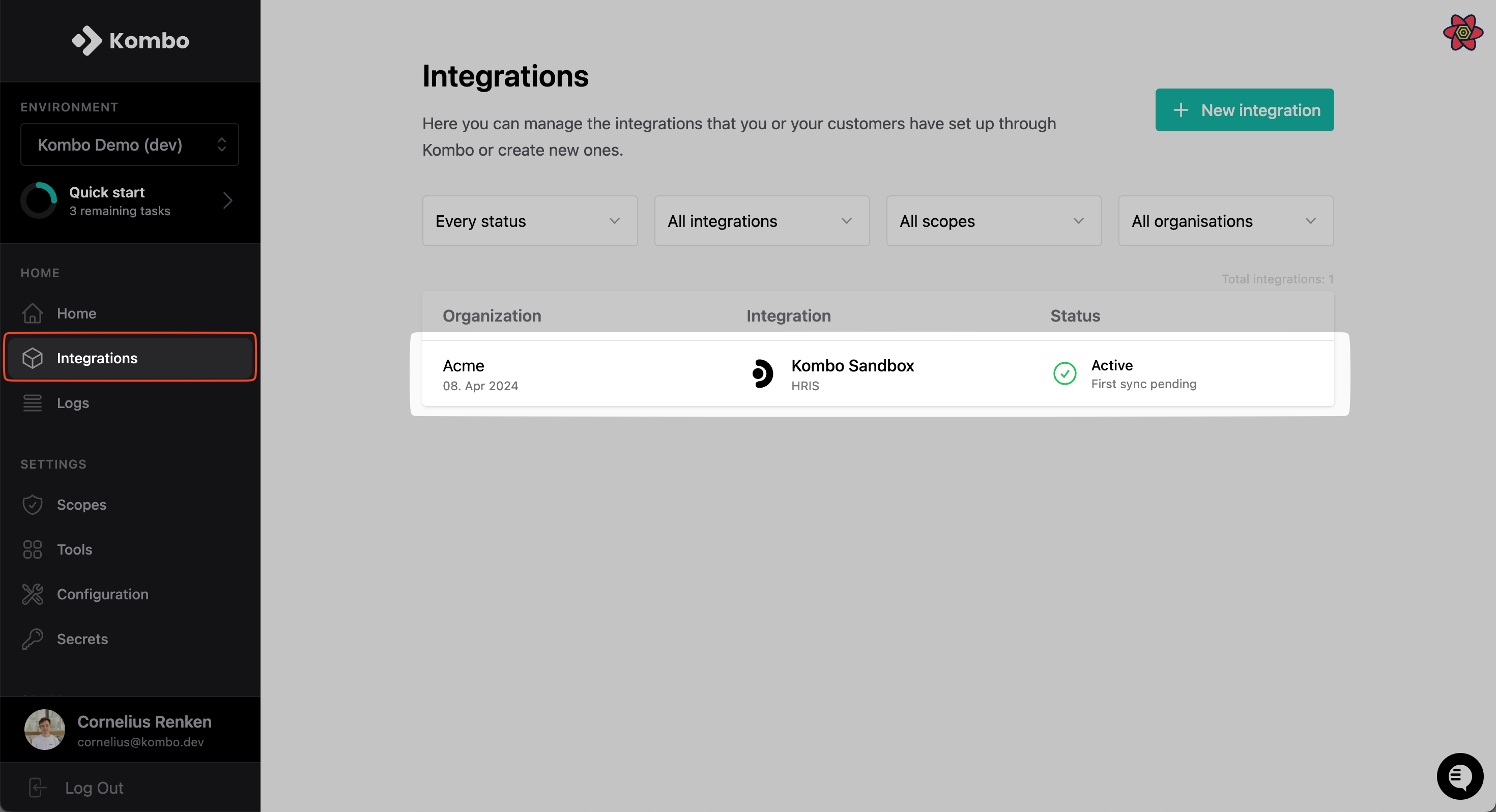The height and width of the screenshot is (812, 1496).
Task: Open the All organisations filter dropdown
Action: (1226, 221)
